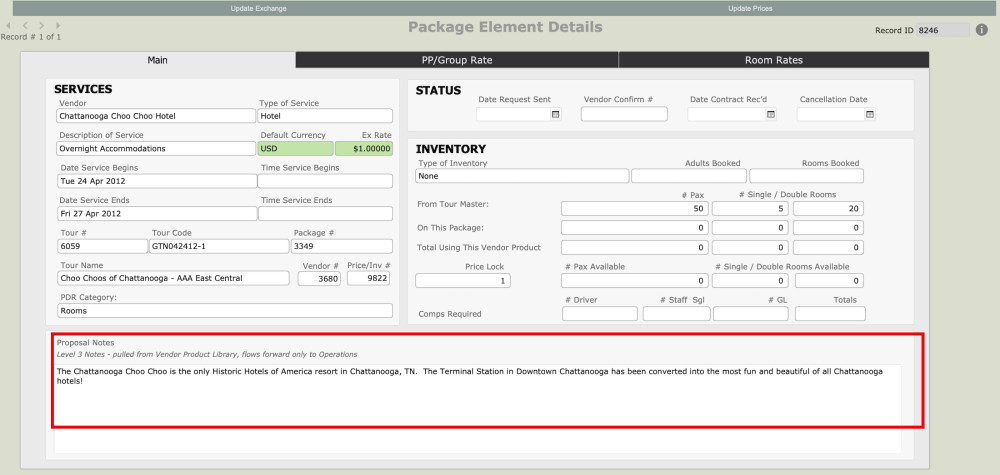Open the Type of Service field

(x=325, y=116)
